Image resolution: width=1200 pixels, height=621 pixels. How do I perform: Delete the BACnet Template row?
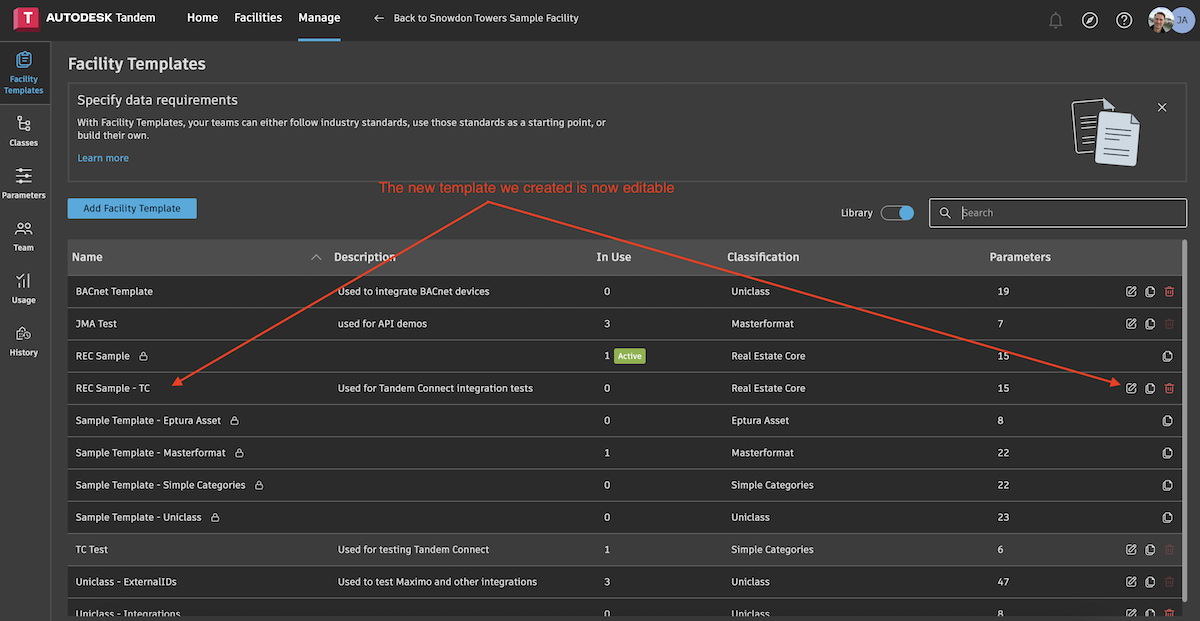click(x=1169, y=292)
